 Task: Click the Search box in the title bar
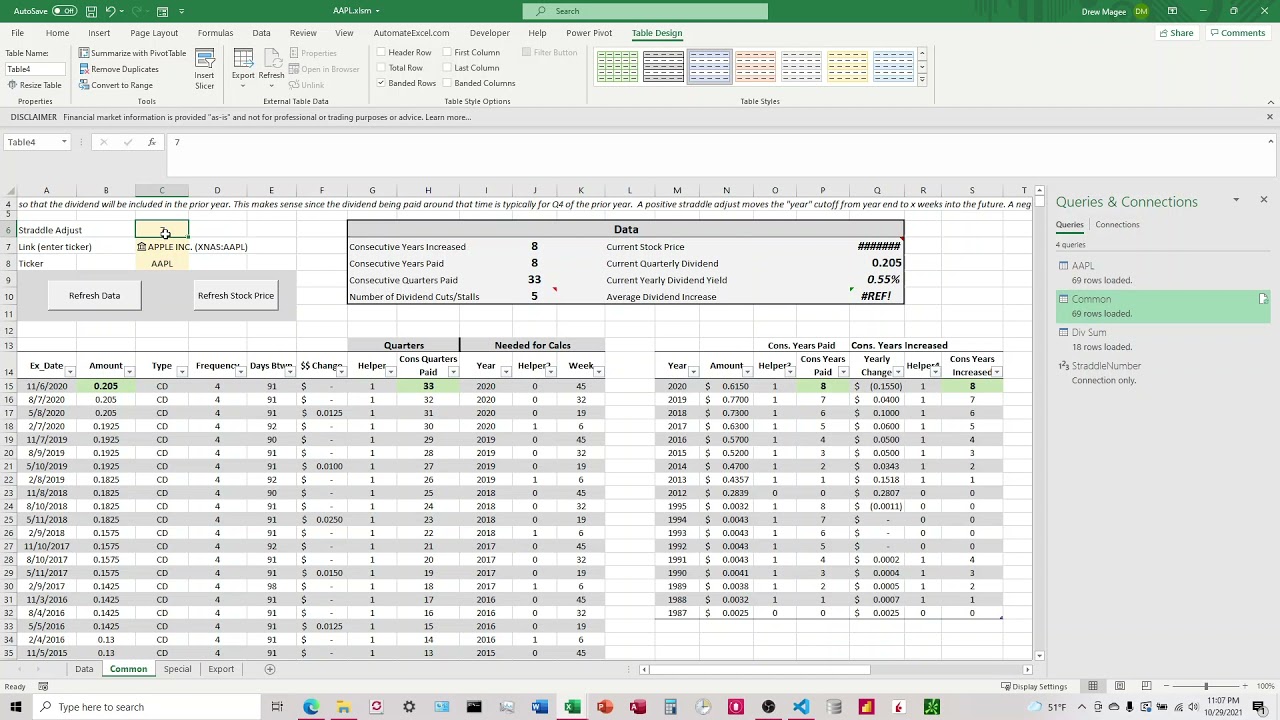pos(645,11)
